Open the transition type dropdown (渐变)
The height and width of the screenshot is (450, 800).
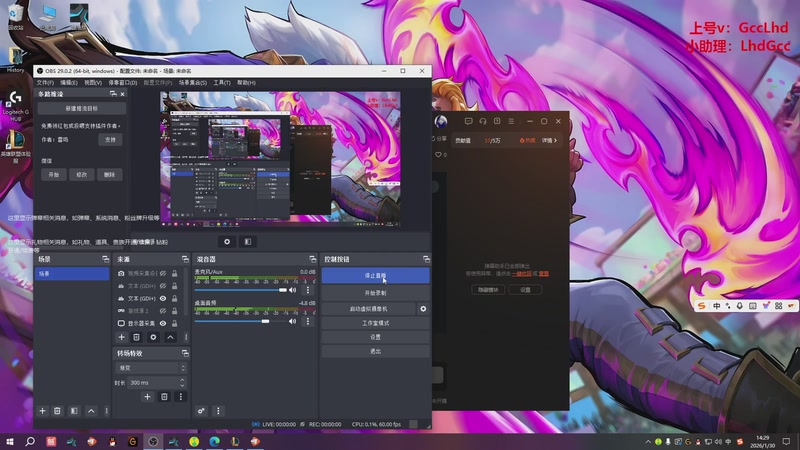point(151,368)
